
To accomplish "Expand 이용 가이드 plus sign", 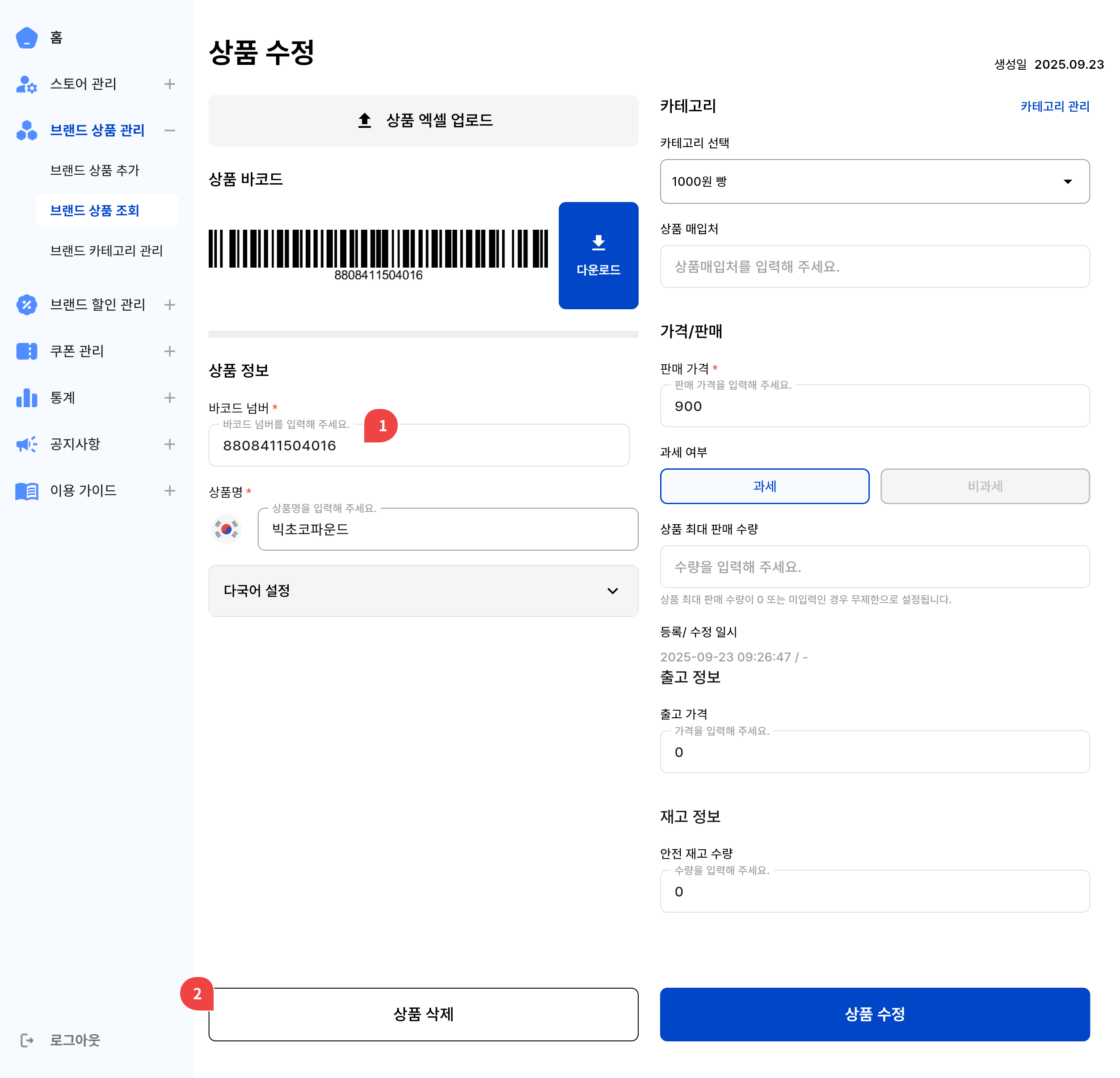I will (x=170, y=490).
